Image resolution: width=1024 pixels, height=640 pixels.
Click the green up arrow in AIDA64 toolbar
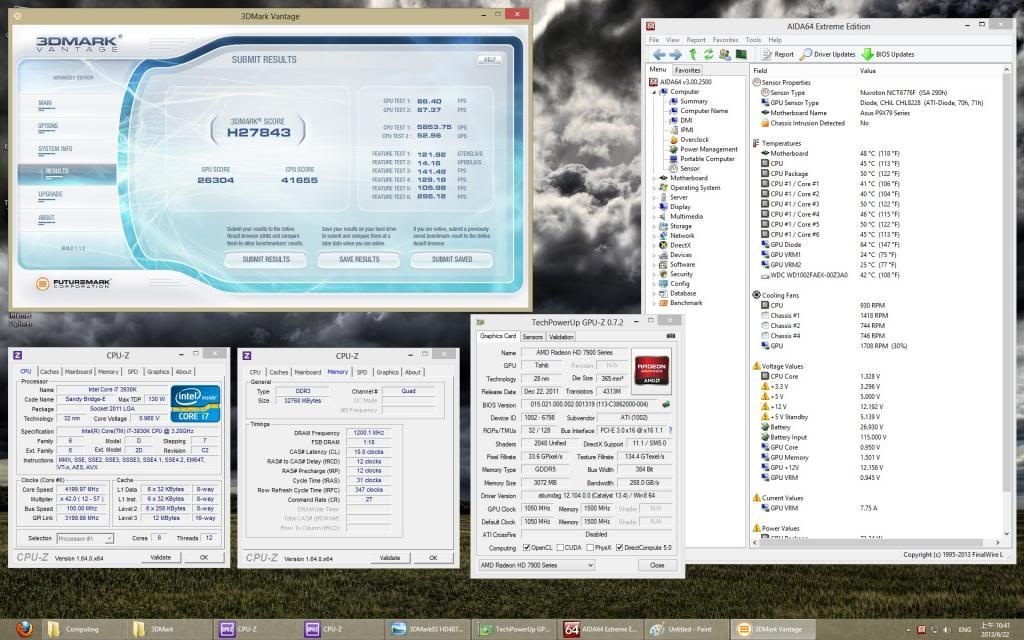pyautogui.click(x=692, y=54)
